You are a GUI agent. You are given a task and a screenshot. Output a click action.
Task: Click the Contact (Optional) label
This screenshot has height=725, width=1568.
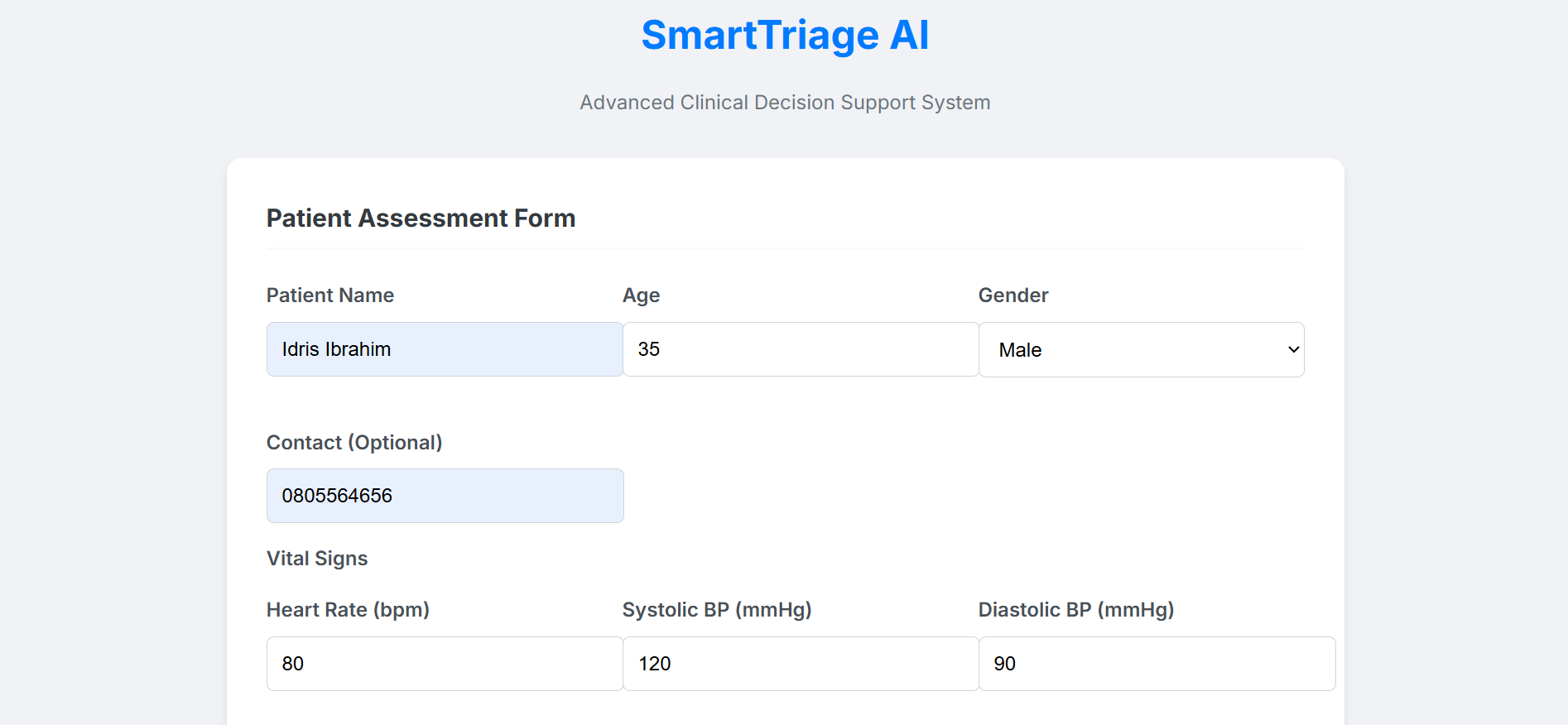pyautogui.click(x=354, y=443)
